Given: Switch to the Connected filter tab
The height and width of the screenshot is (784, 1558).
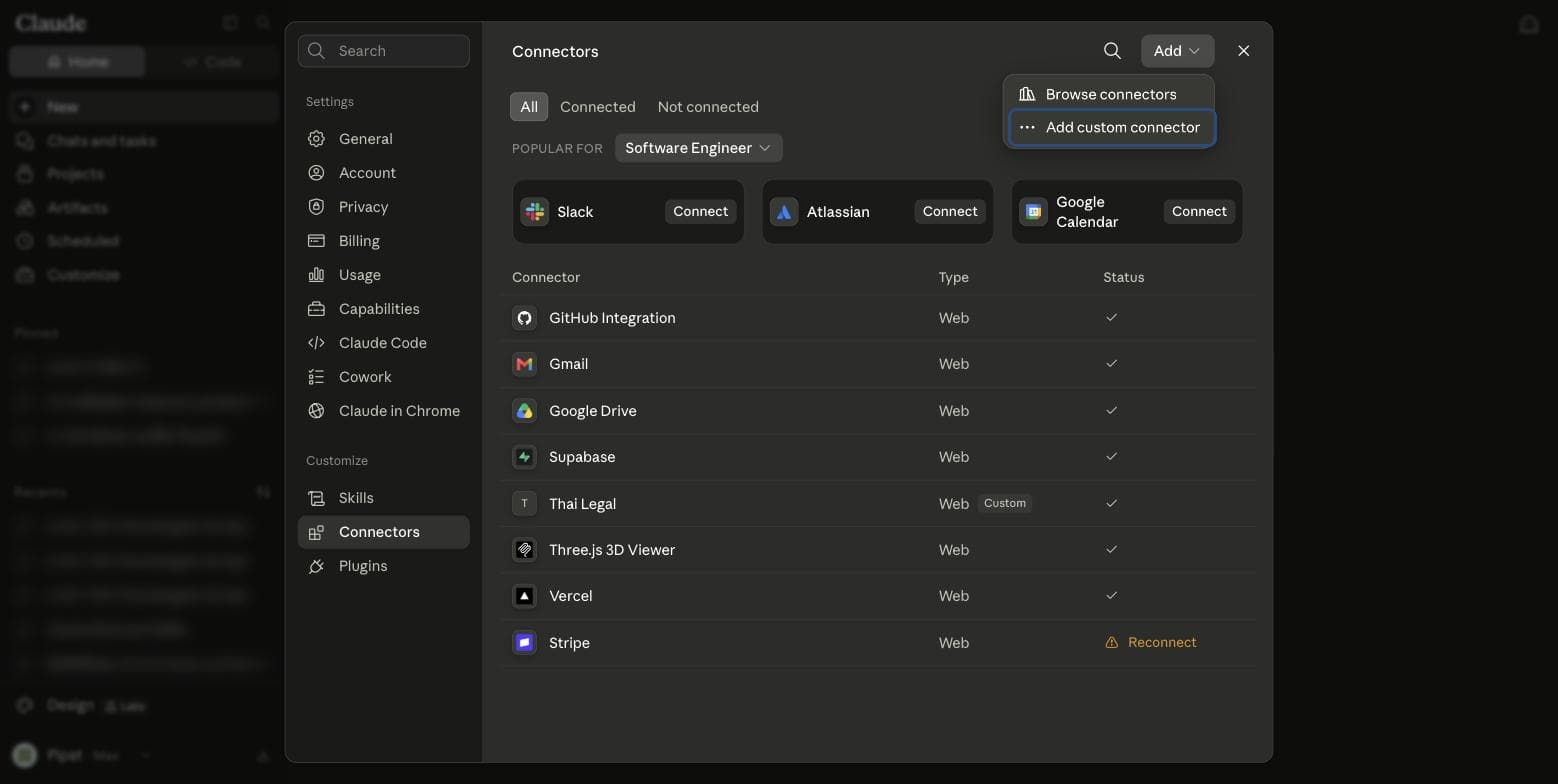Looking at the screenshot, I should [597, 107].
